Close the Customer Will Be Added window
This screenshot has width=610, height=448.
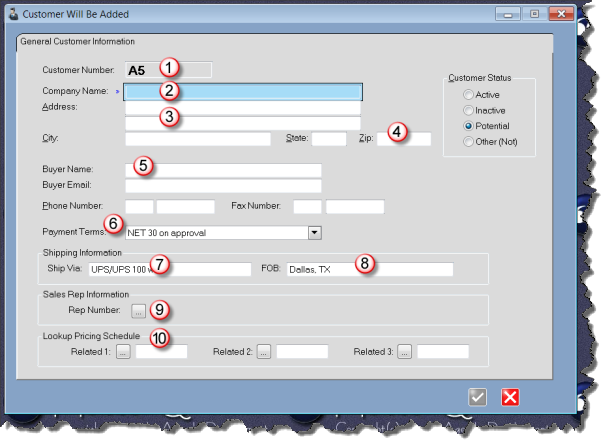pyautogui.click(x=561, y=14)
